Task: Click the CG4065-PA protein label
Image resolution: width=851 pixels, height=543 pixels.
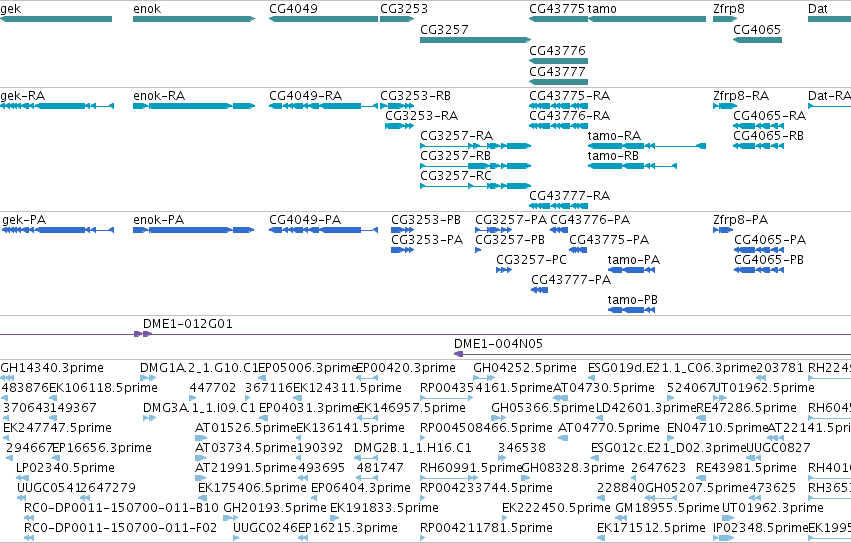Action: click(x=770, y=240)
